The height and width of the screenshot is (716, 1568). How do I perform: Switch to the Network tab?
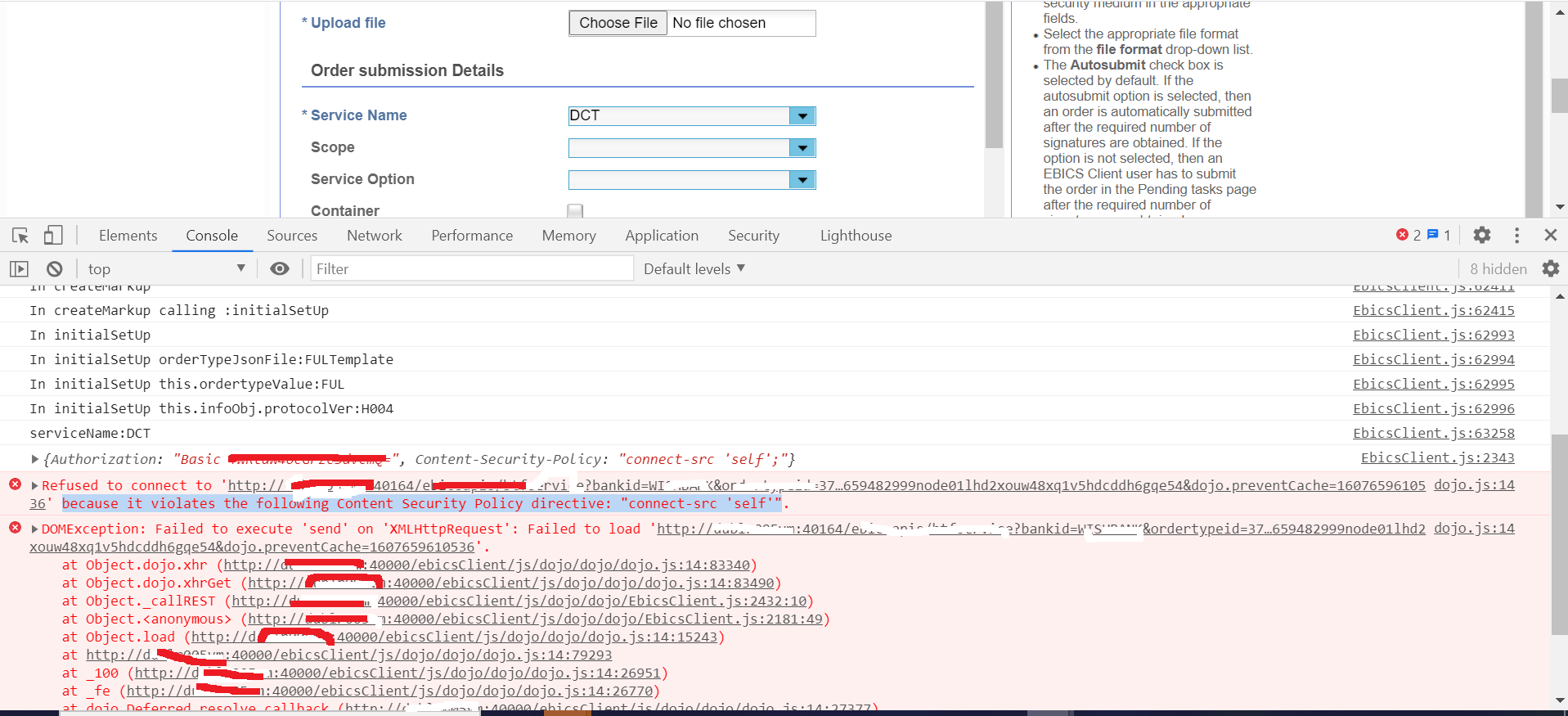pyautogui.click(x=375, y=236)
